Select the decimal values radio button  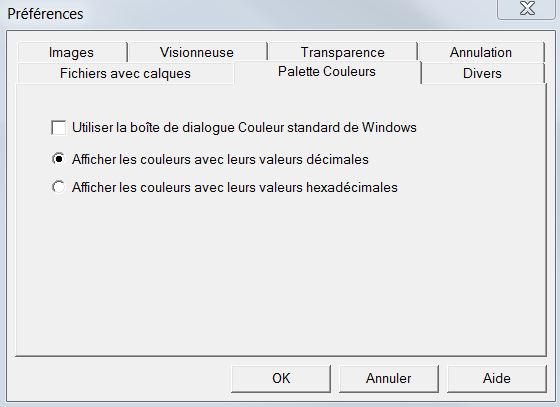(x=59, y=159)
